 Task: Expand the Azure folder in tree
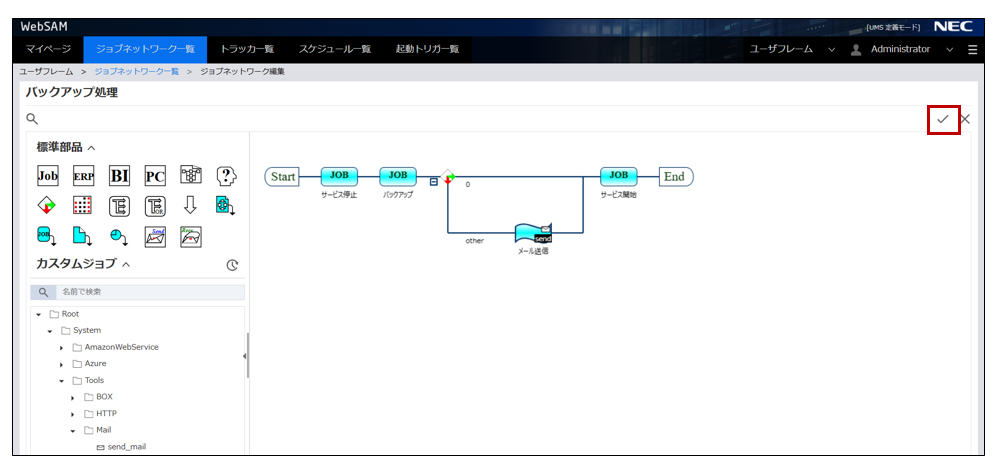62,364
